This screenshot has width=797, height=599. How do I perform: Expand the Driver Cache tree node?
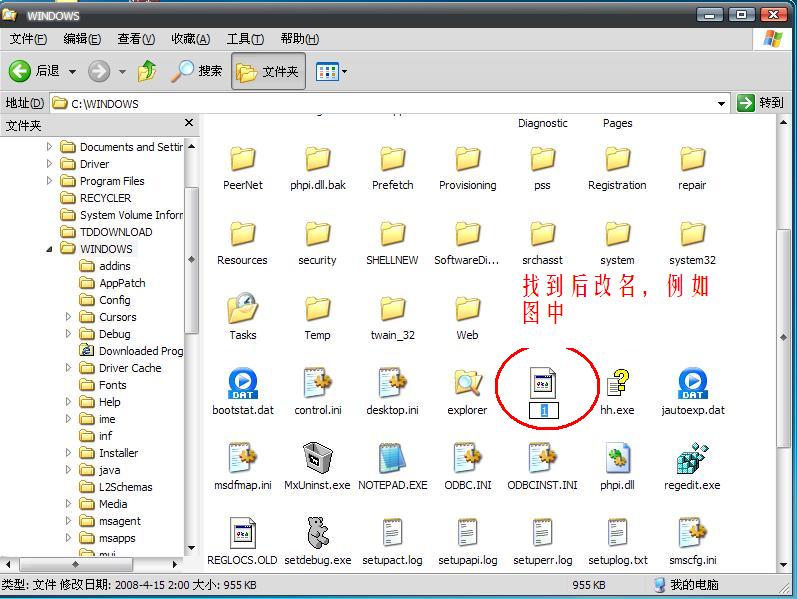pyautogui.click(x=69, y=368)
